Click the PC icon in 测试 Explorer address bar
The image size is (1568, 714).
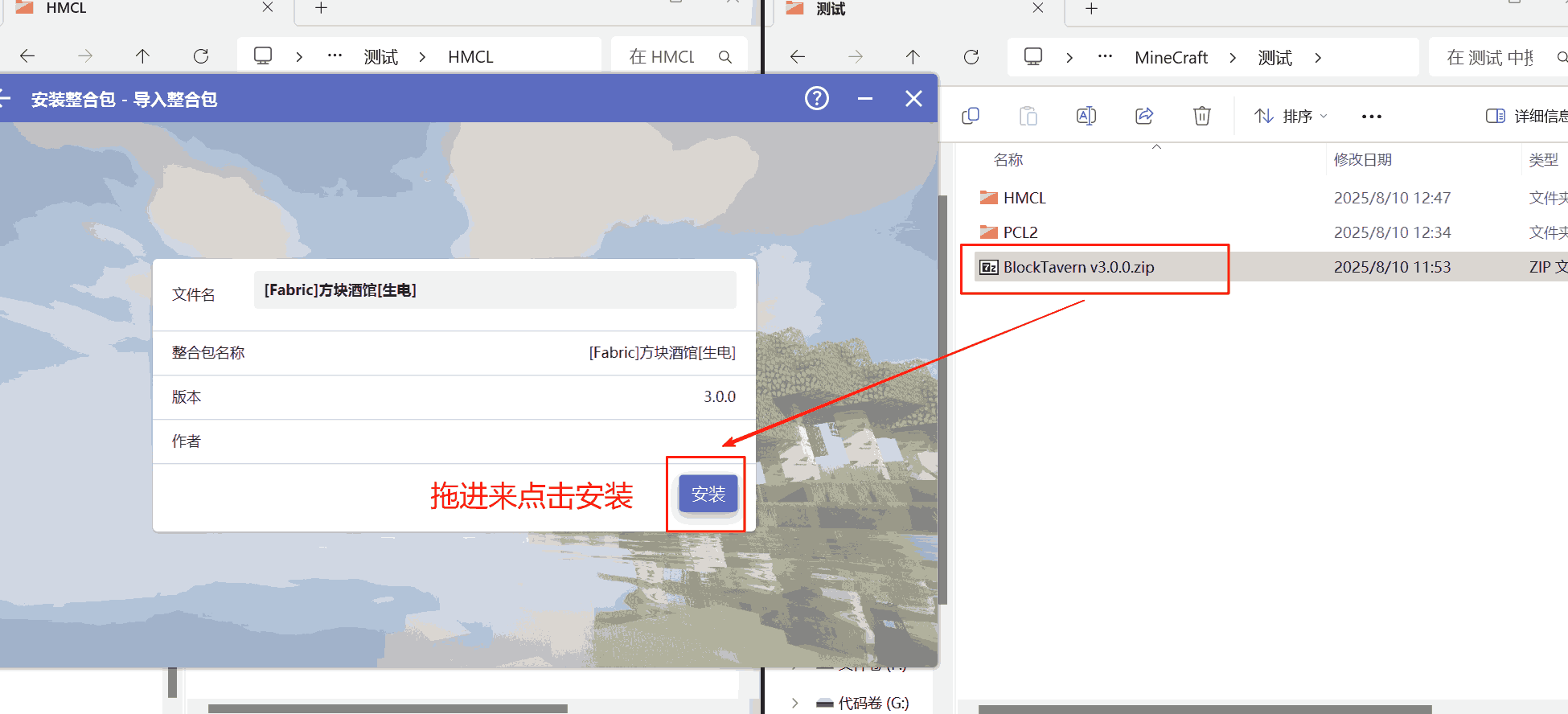click(x=1033, y=57)
